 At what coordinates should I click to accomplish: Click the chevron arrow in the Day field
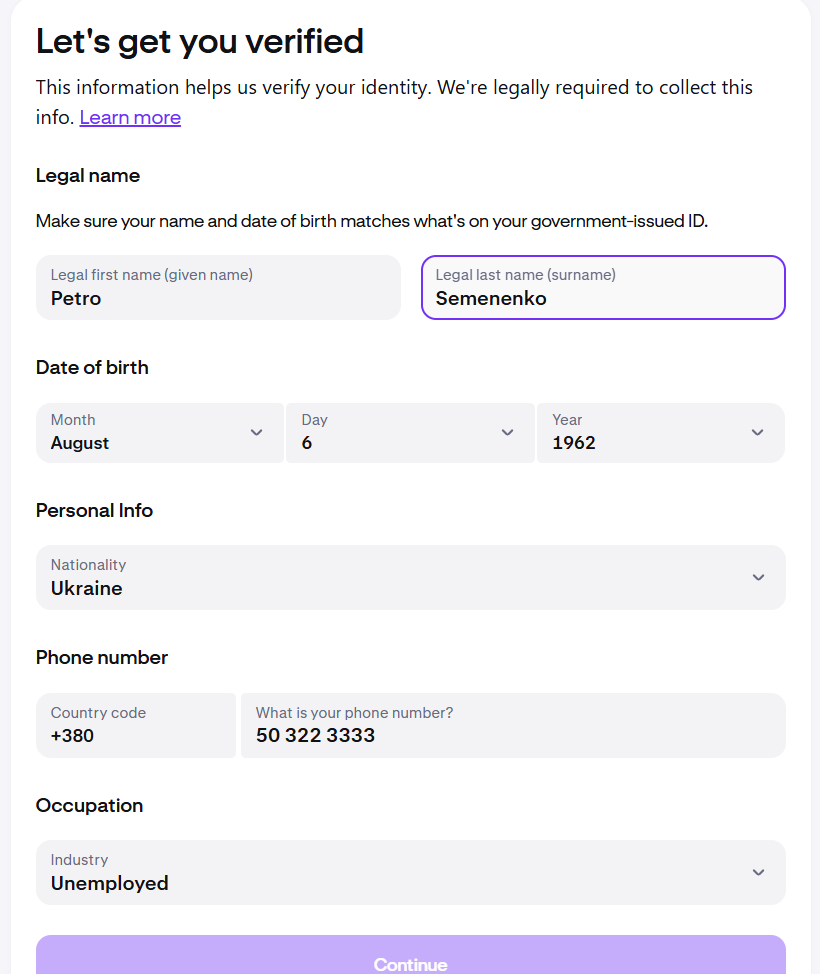(507, 432)
